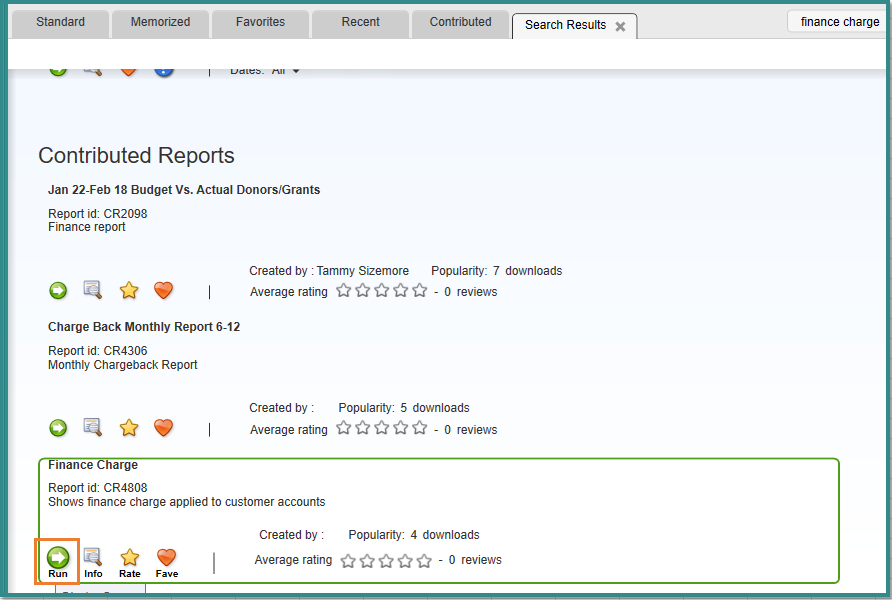
Task: Click third average rating star for Budget report
Action: coord(382,290)
